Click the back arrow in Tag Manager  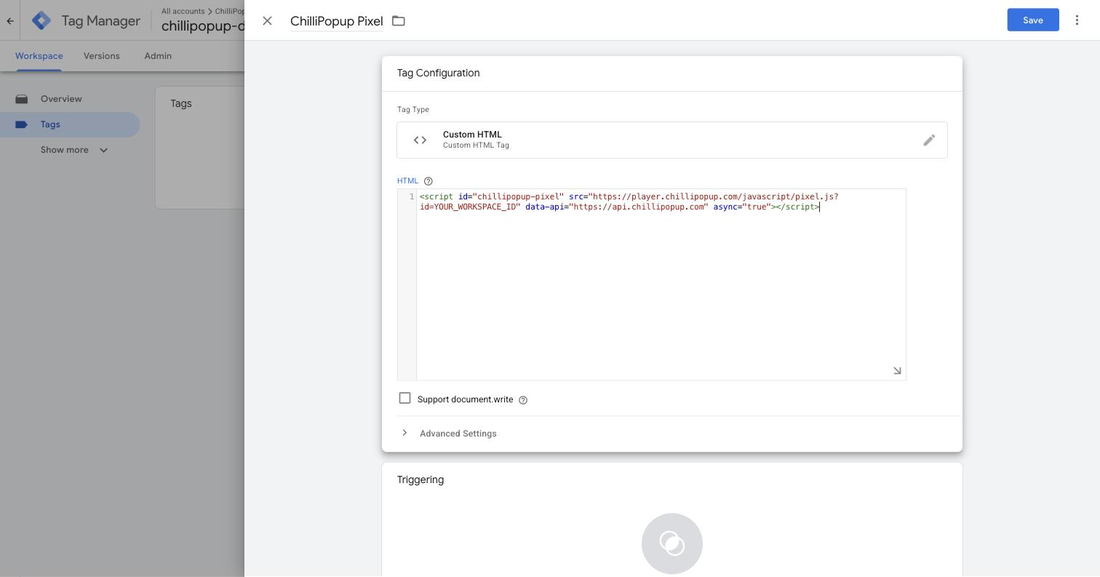click(10, 21)
